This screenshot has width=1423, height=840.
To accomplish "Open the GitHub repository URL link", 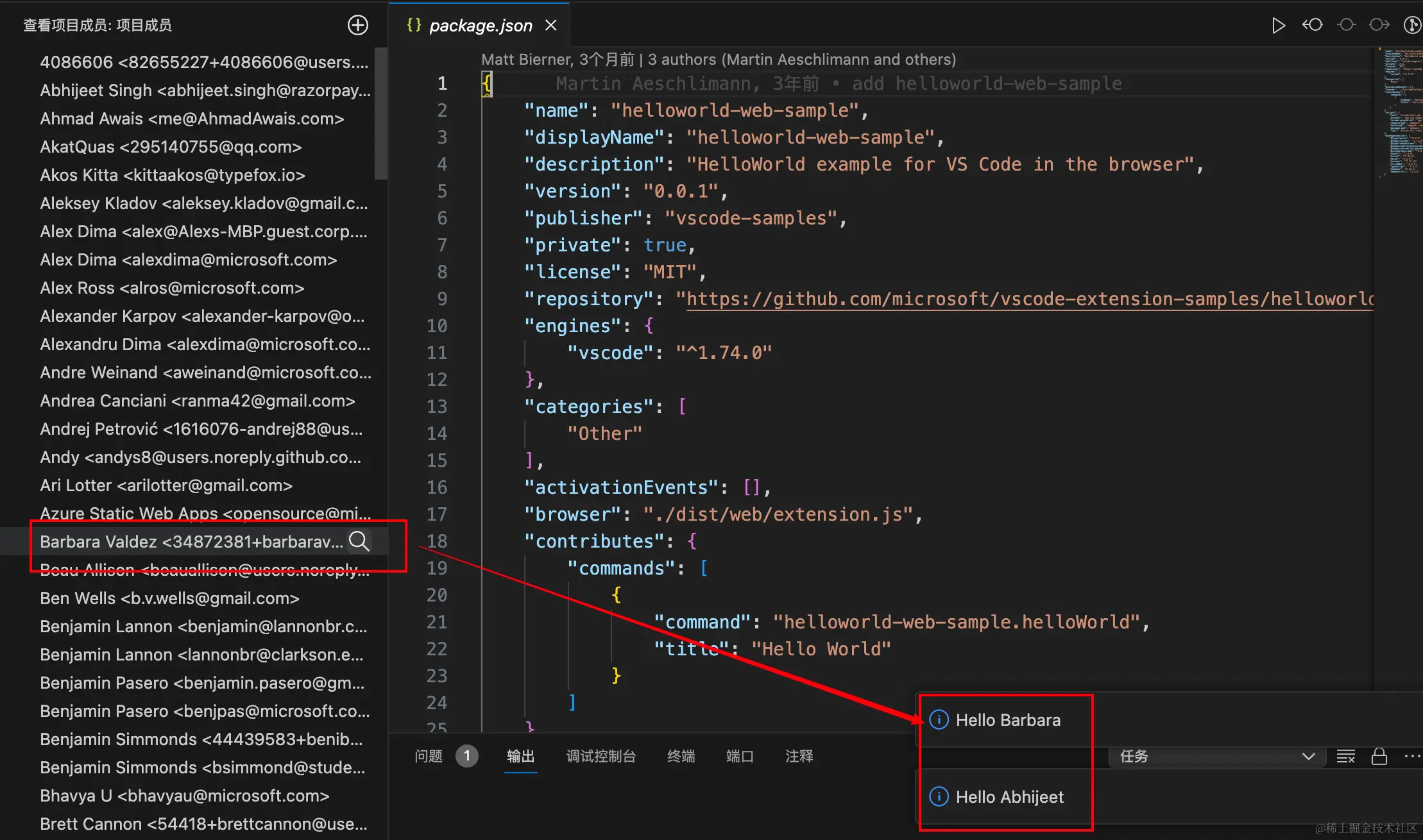I will (1027, 299).
